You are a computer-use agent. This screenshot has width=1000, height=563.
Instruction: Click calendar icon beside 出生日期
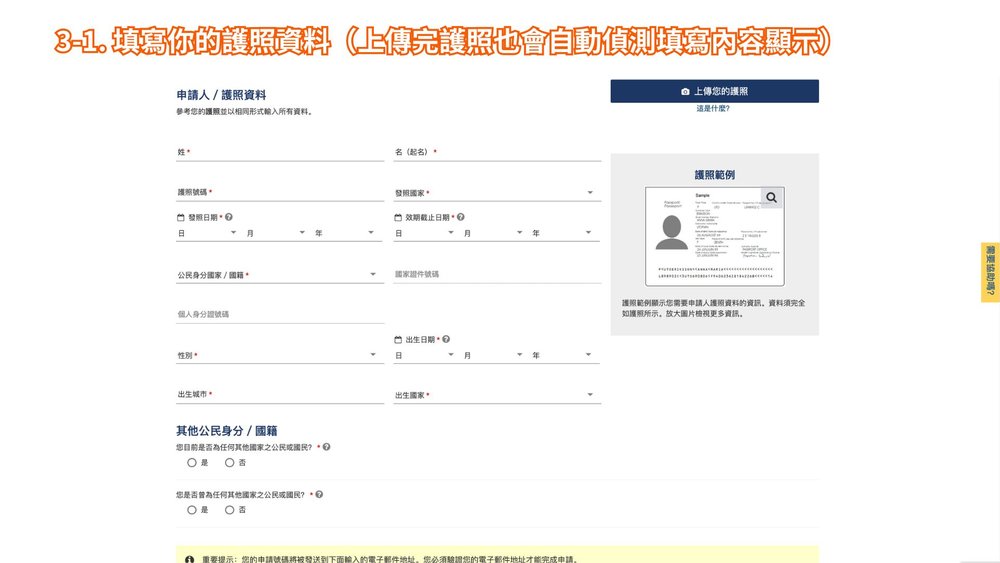point(398,340)
